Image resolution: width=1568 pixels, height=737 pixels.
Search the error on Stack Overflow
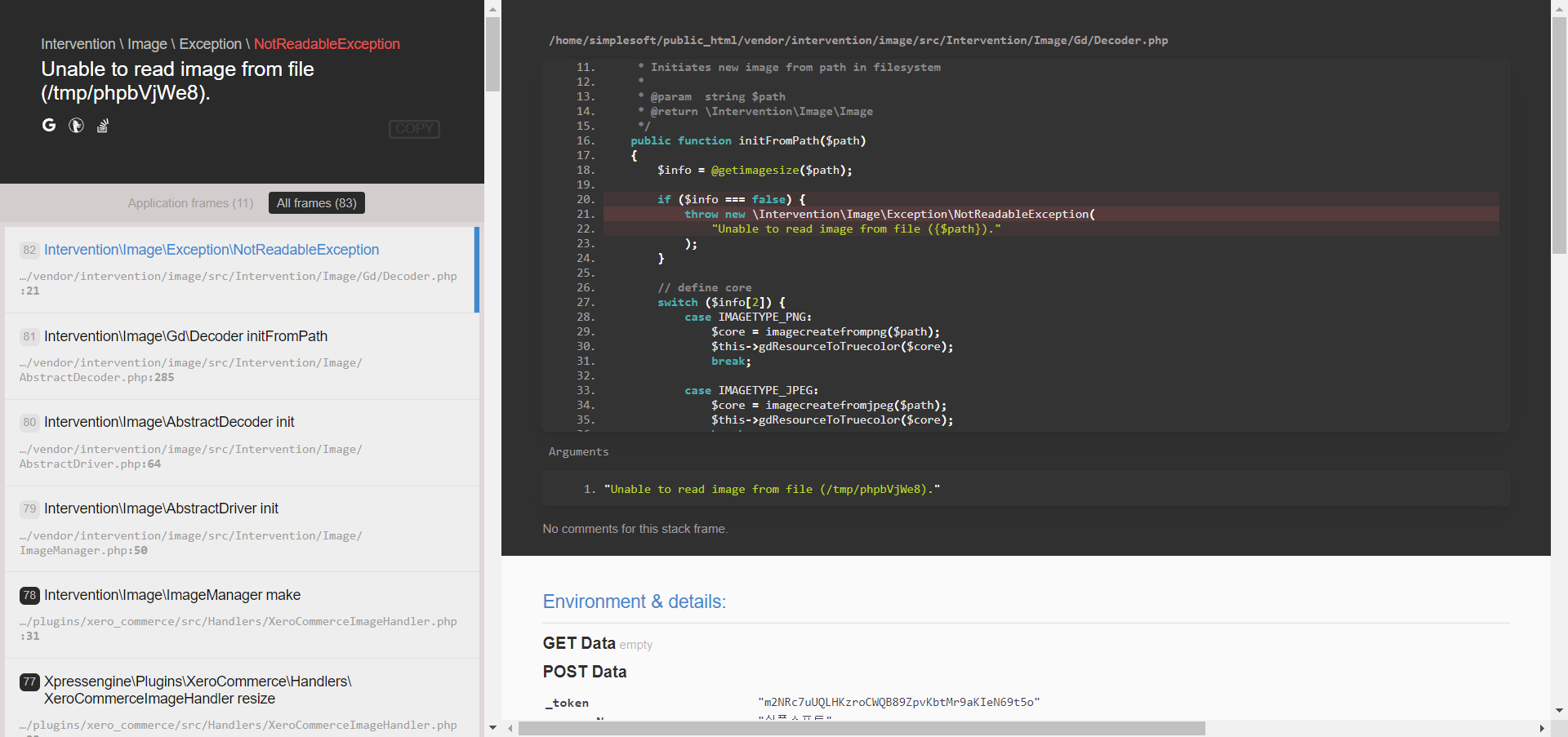[x=102, y=126]
